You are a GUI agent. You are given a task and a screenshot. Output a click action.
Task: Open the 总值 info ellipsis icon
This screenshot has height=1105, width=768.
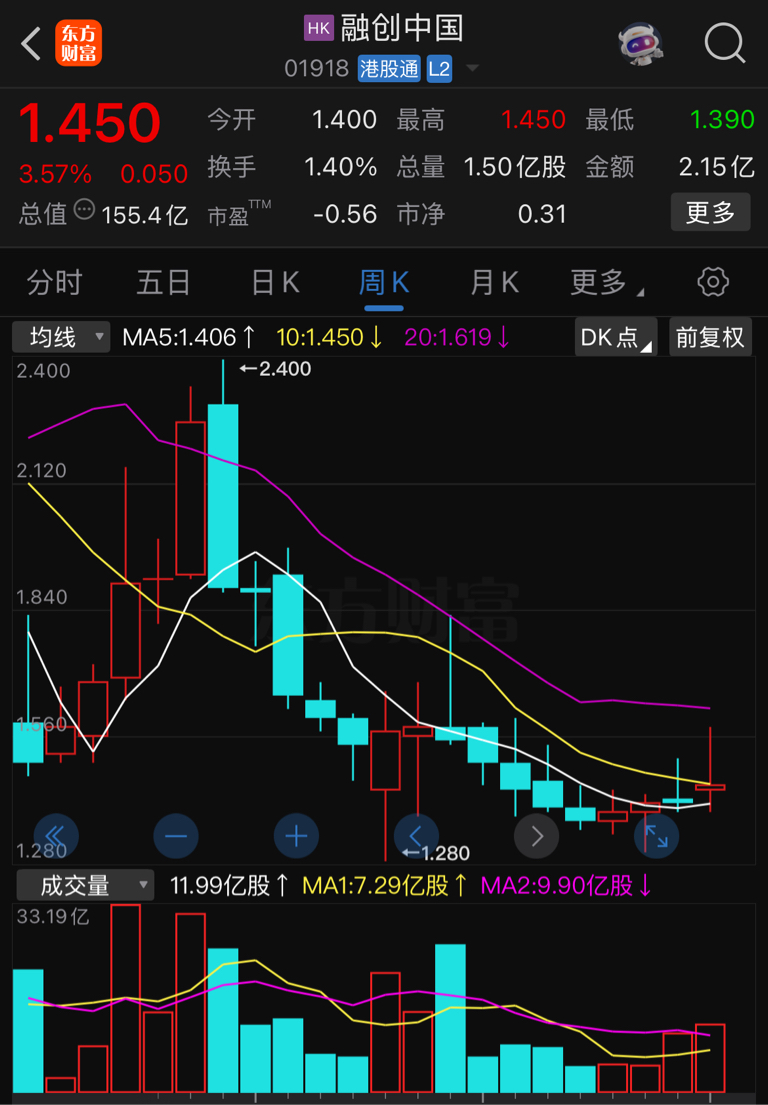coord(84,209)
